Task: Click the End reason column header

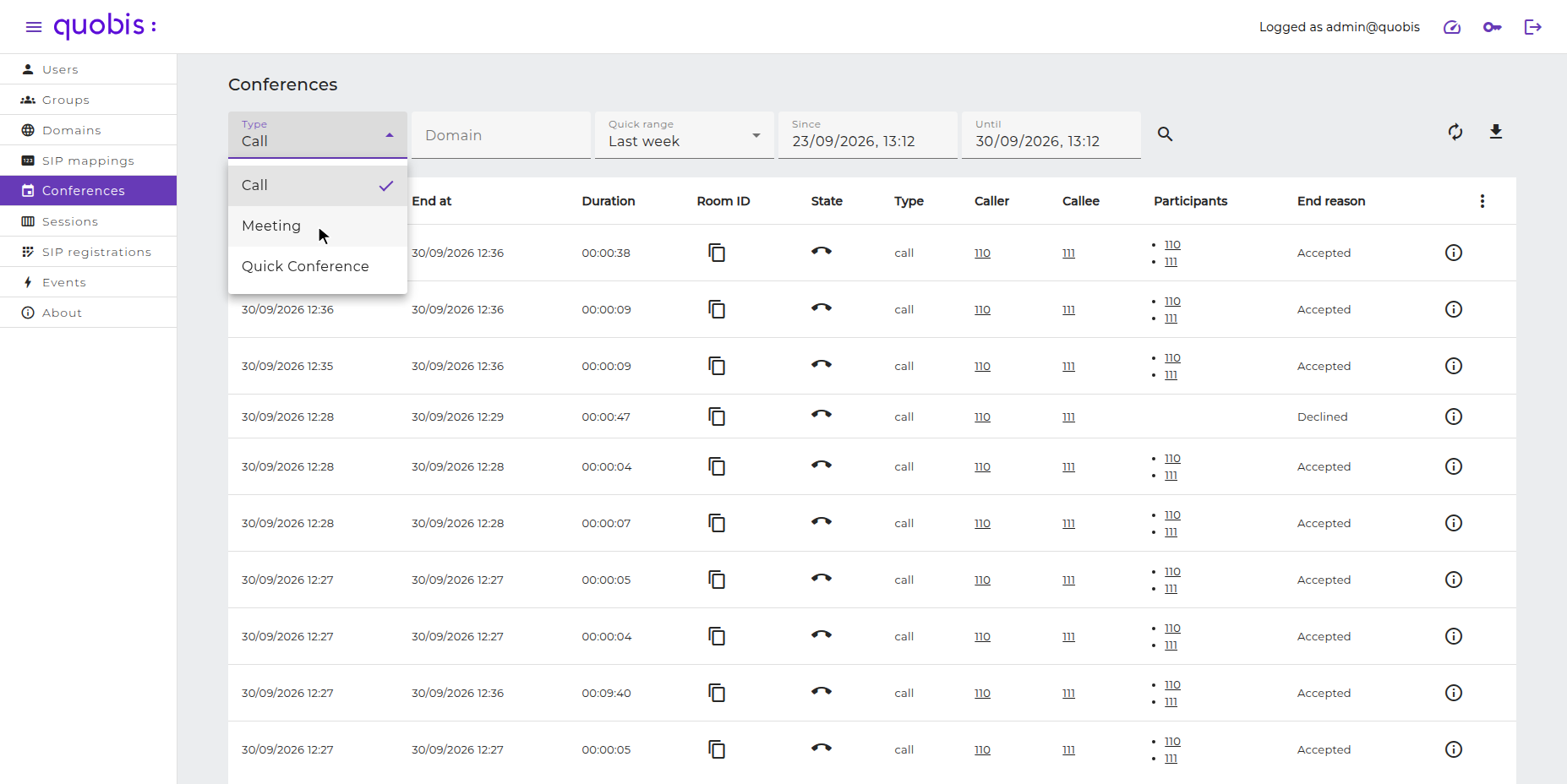Action: [x=1331, y=201]
